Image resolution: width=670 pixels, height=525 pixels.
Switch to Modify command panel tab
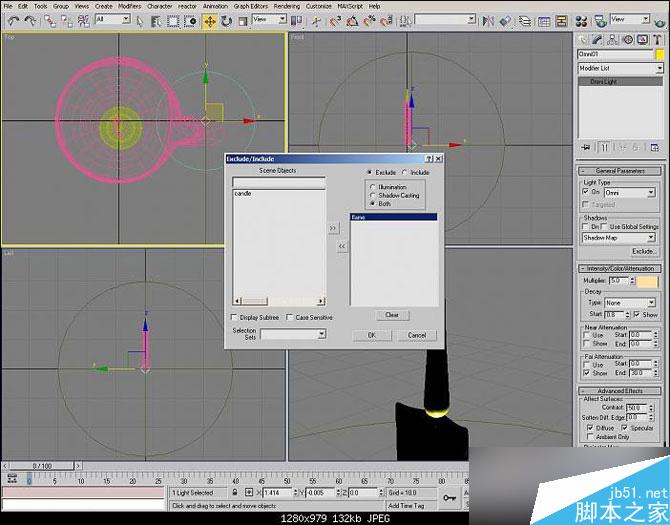[x=597, y=40]
